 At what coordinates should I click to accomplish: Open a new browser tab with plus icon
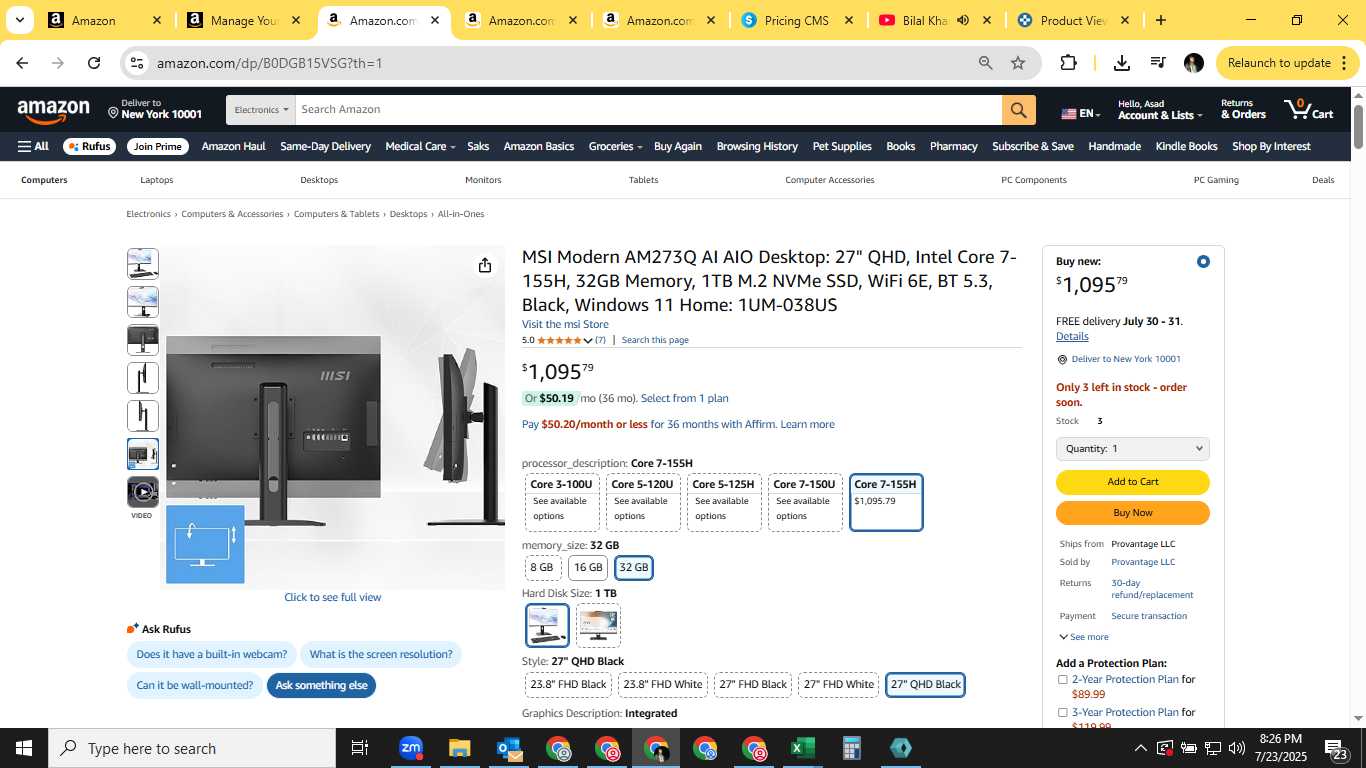pyautogui.click(x=1160, y=20)
